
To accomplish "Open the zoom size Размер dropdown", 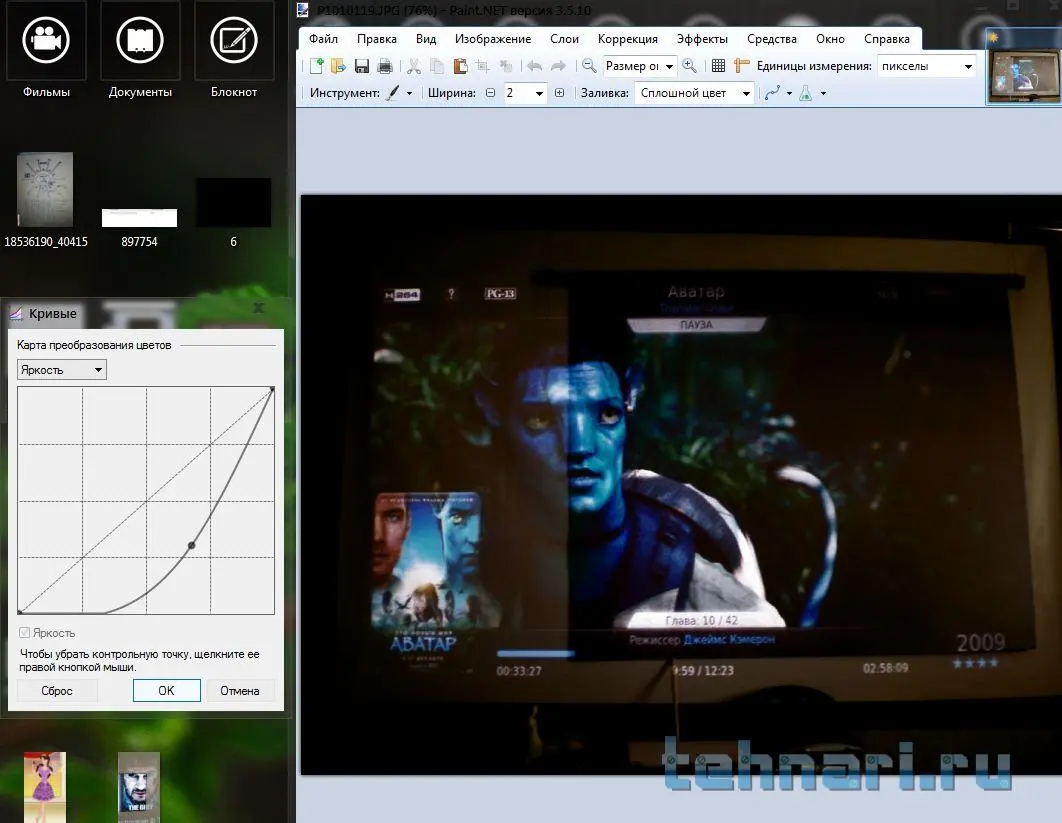I will pos(639,66).
